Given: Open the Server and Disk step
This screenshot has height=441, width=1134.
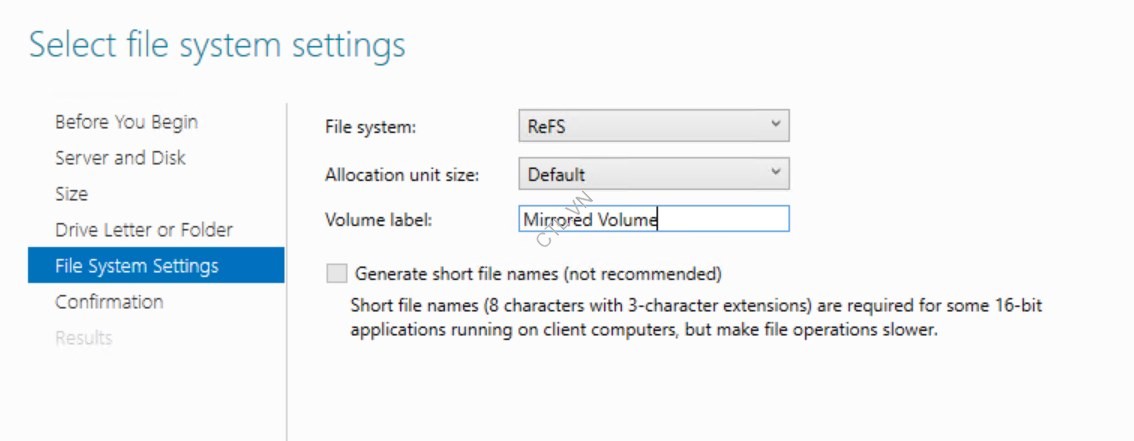Looking at the screenshot, I should pyautogui.click(x=120, y=158).
